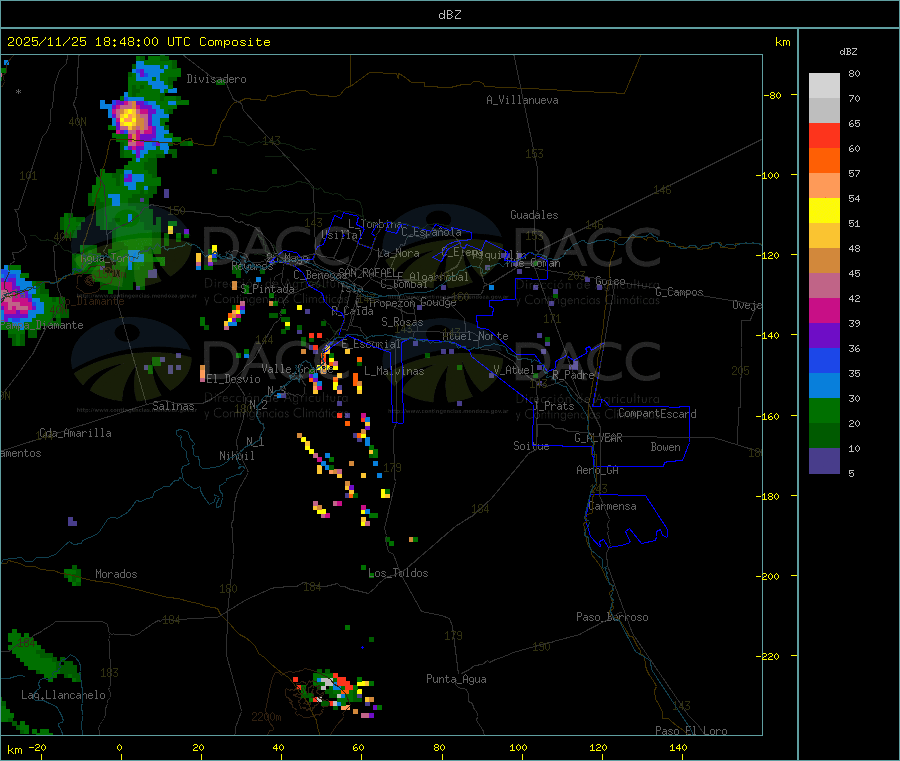Click the Carmensa map label

tap(612, 506)
